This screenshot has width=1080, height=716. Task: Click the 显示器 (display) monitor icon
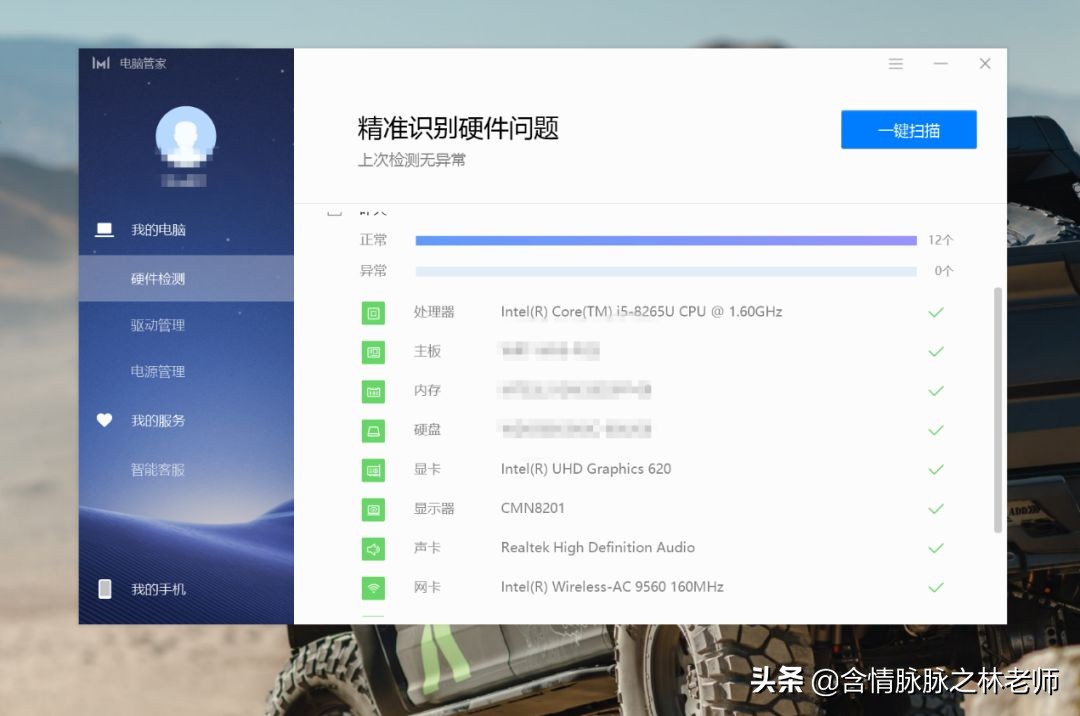tap(373, 509)
